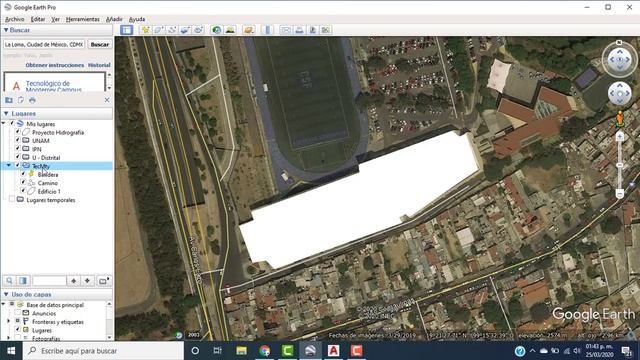
Task: Toggle sunlight across landscape icon
Action: point(230,30)
